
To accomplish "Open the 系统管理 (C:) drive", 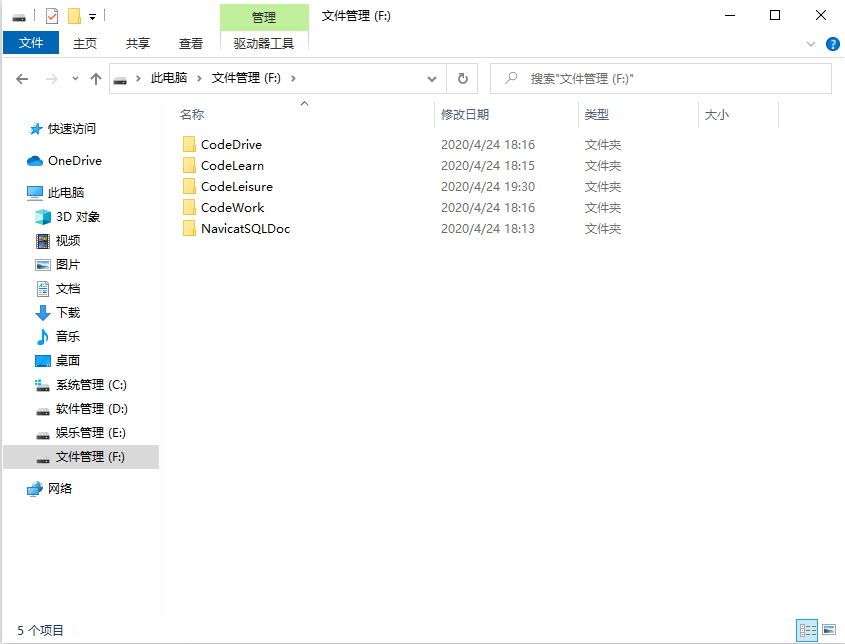I will pos(91,385).
